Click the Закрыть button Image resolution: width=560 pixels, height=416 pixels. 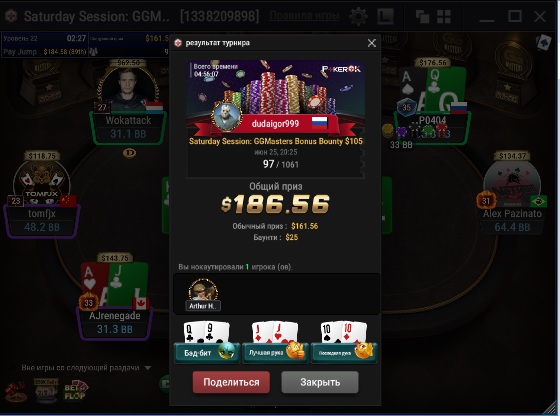tap(320, 382)
